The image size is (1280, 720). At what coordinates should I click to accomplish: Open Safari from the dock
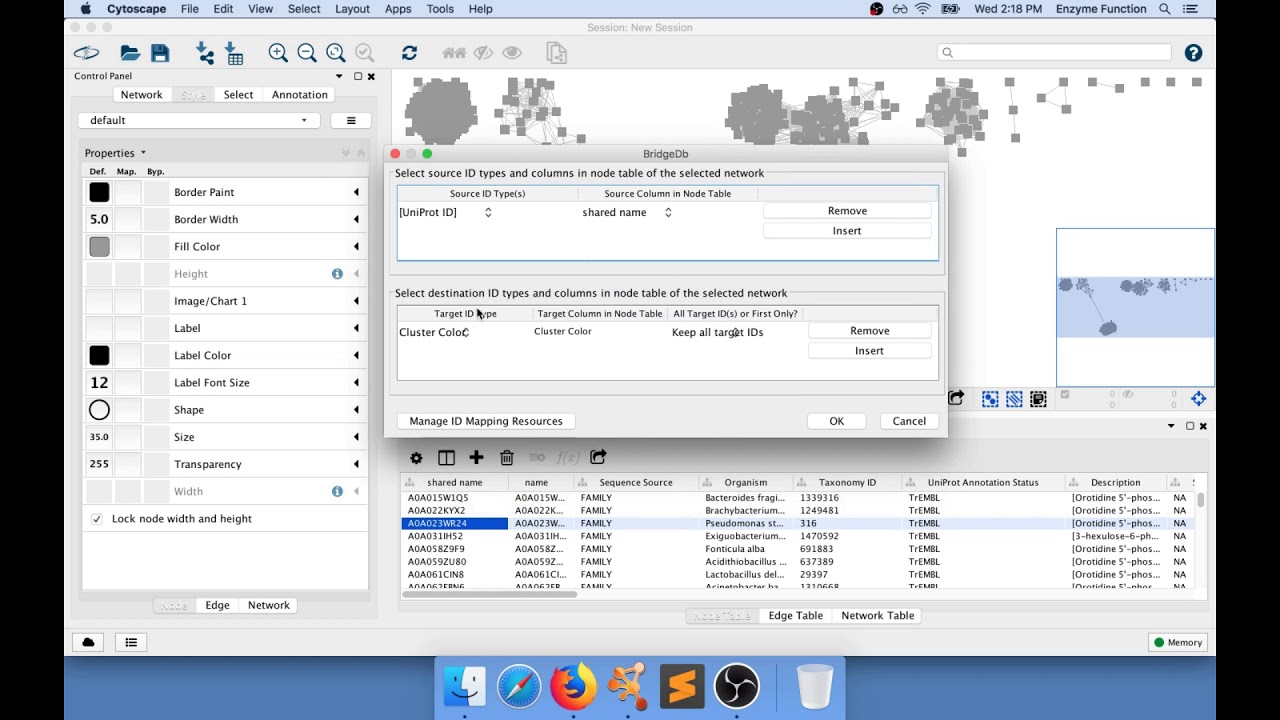tap(519, 687)
